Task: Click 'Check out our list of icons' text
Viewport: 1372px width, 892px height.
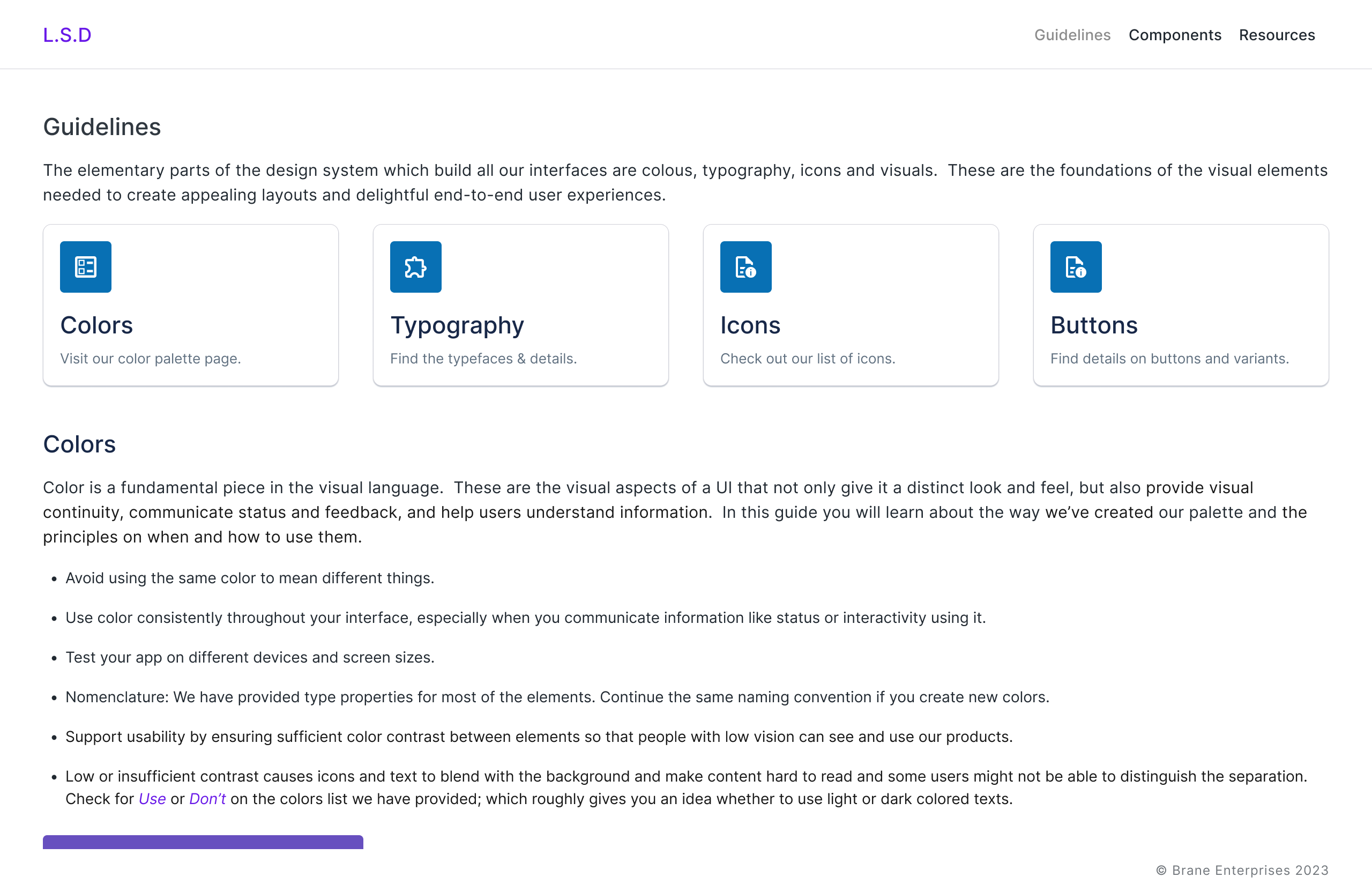Action: click(x=807, y=359)
